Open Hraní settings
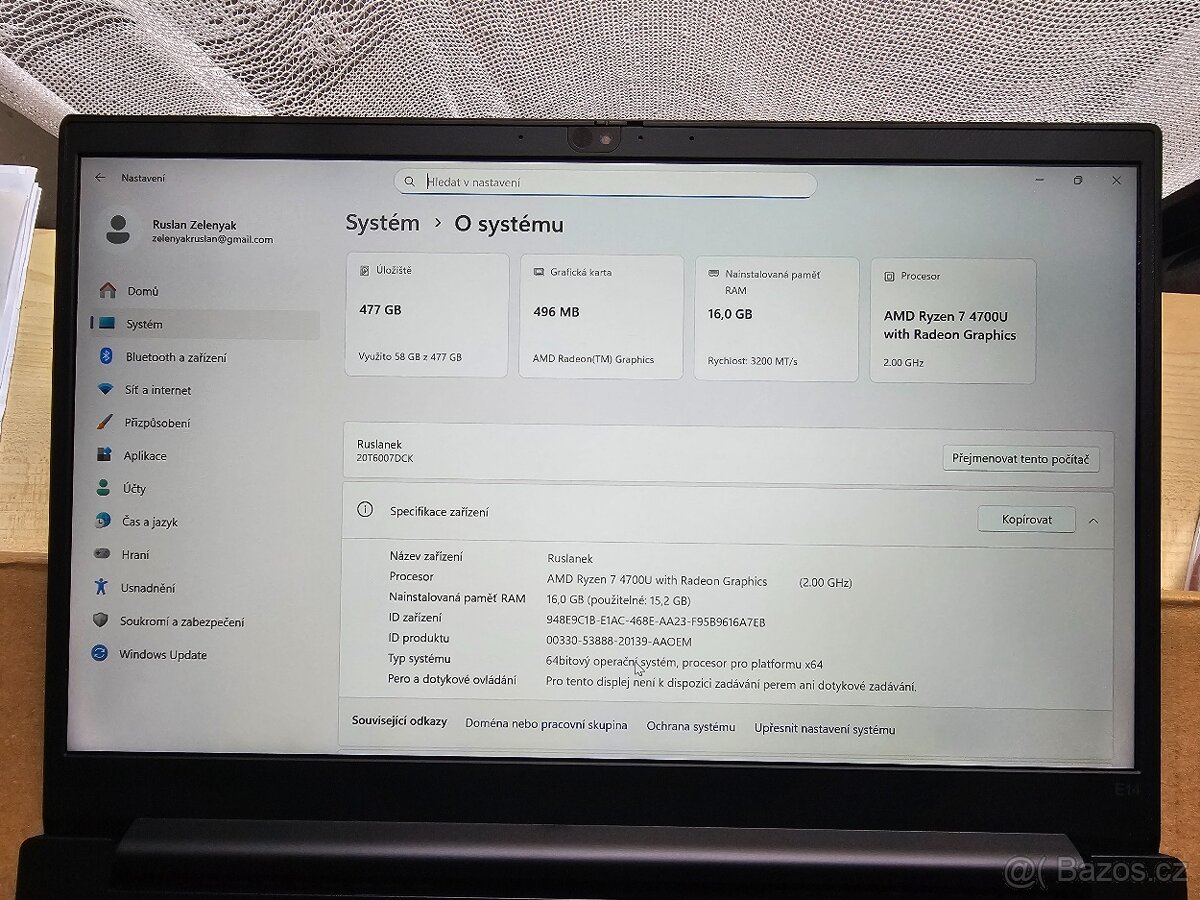The width and height of the screenshot is (1200, 900). [135, 554]
